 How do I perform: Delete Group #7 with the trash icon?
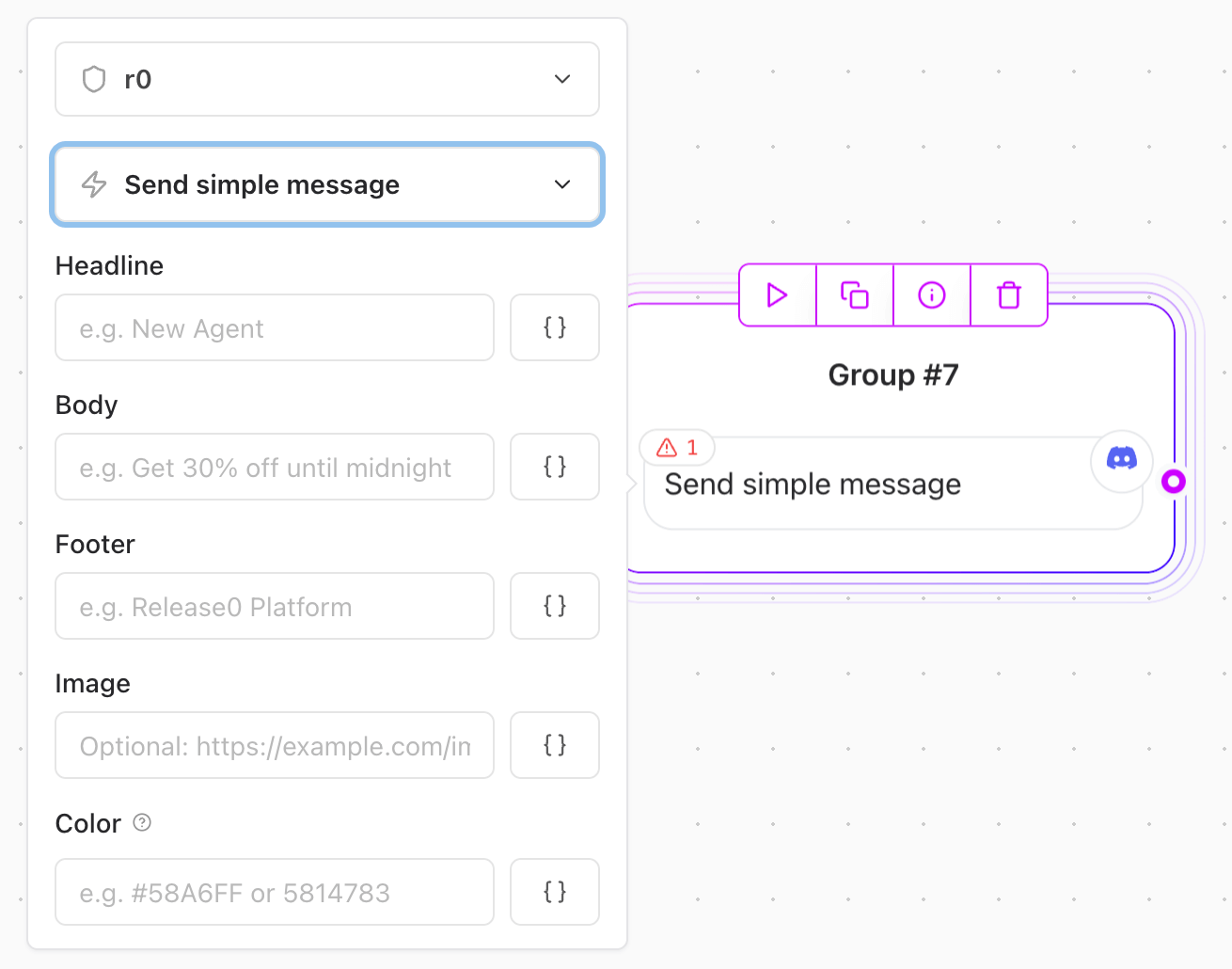1008,295
